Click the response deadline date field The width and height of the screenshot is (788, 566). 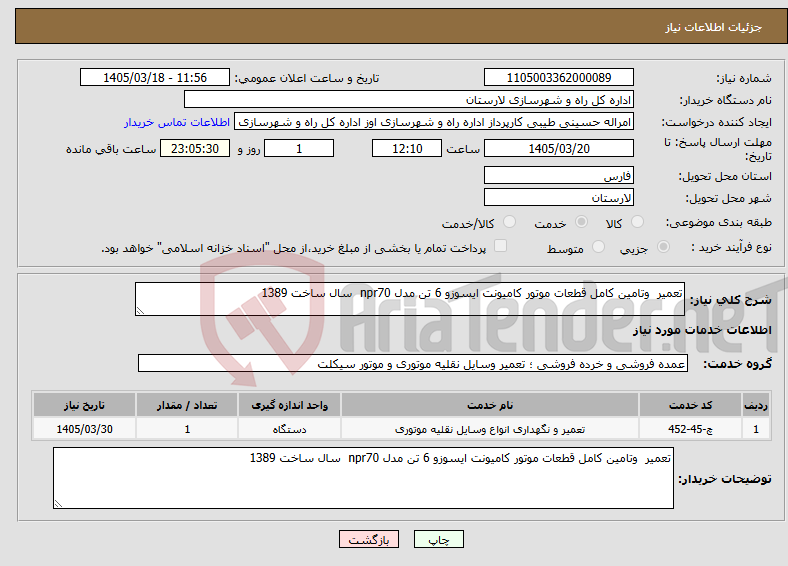coord(558,148)
